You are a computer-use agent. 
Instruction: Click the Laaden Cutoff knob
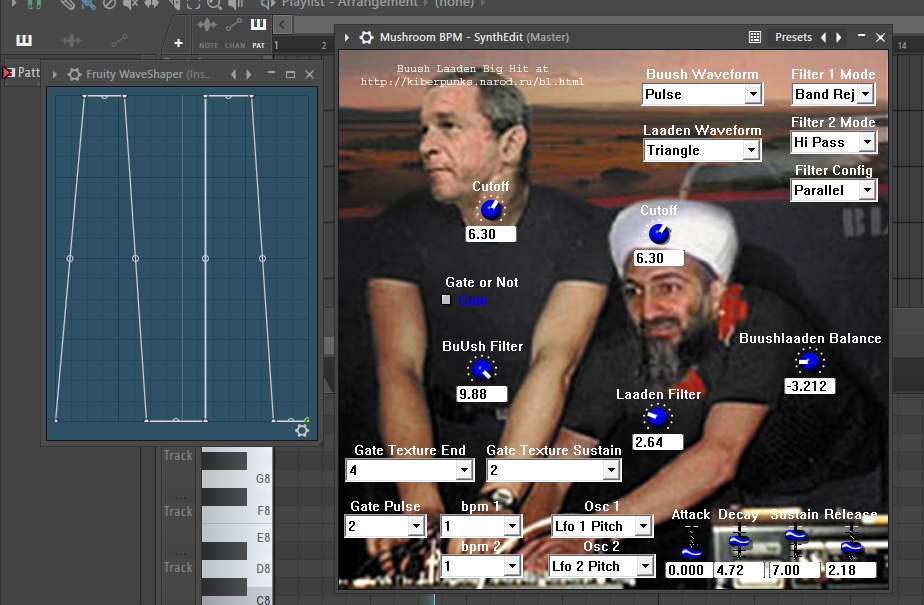tap(659, 234)
